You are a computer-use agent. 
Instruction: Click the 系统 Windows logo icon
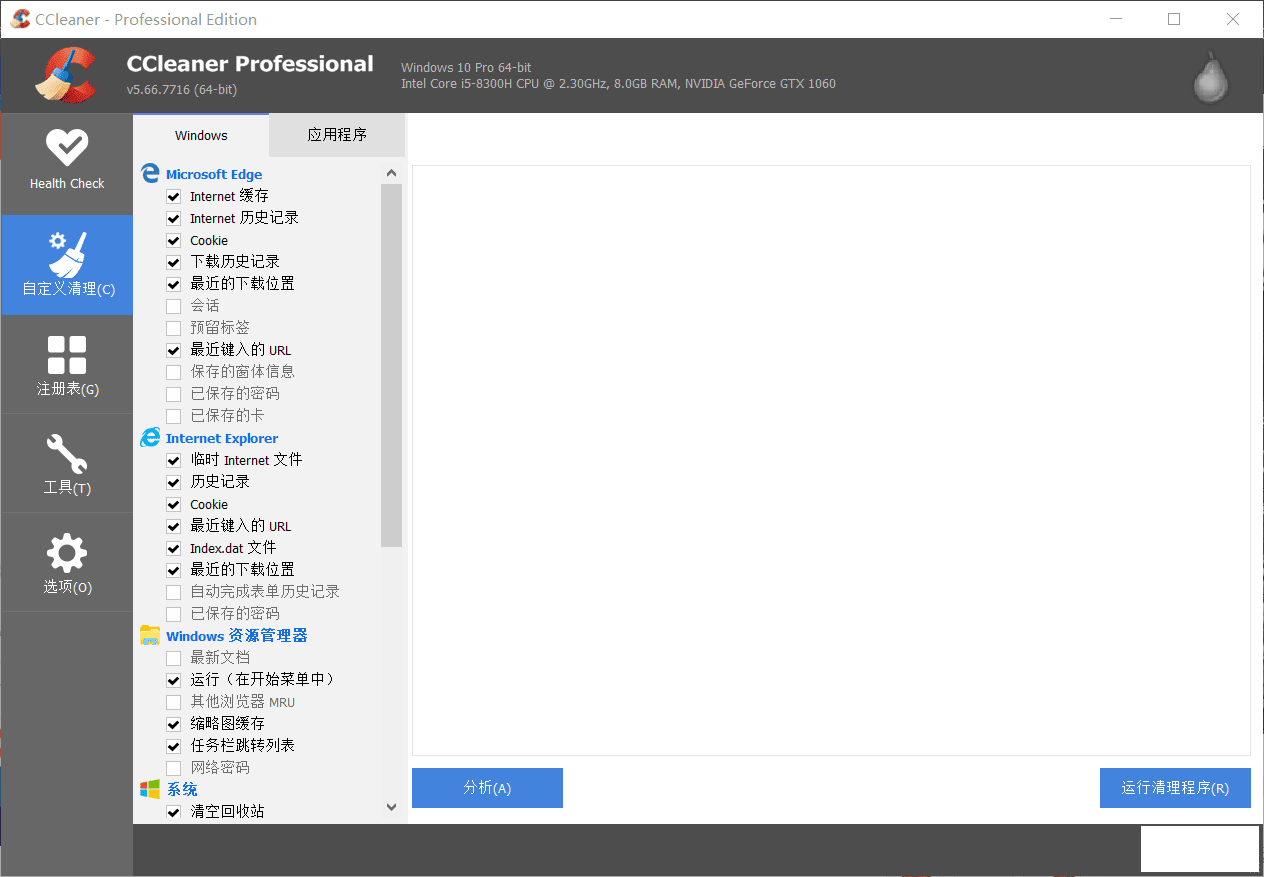pos(150,789)
